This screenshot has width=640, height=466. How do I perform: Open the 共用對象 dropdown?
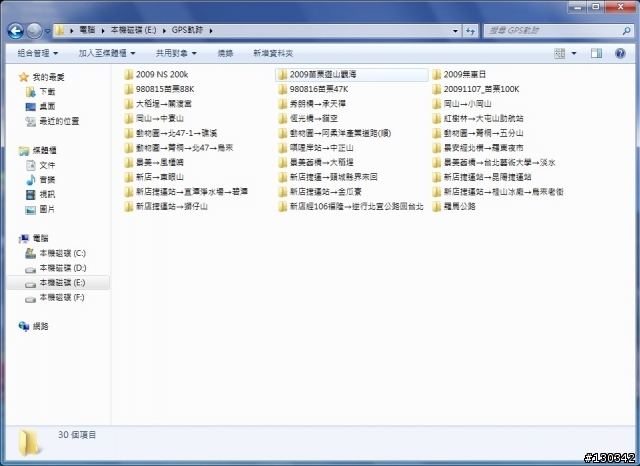[176, 53]
